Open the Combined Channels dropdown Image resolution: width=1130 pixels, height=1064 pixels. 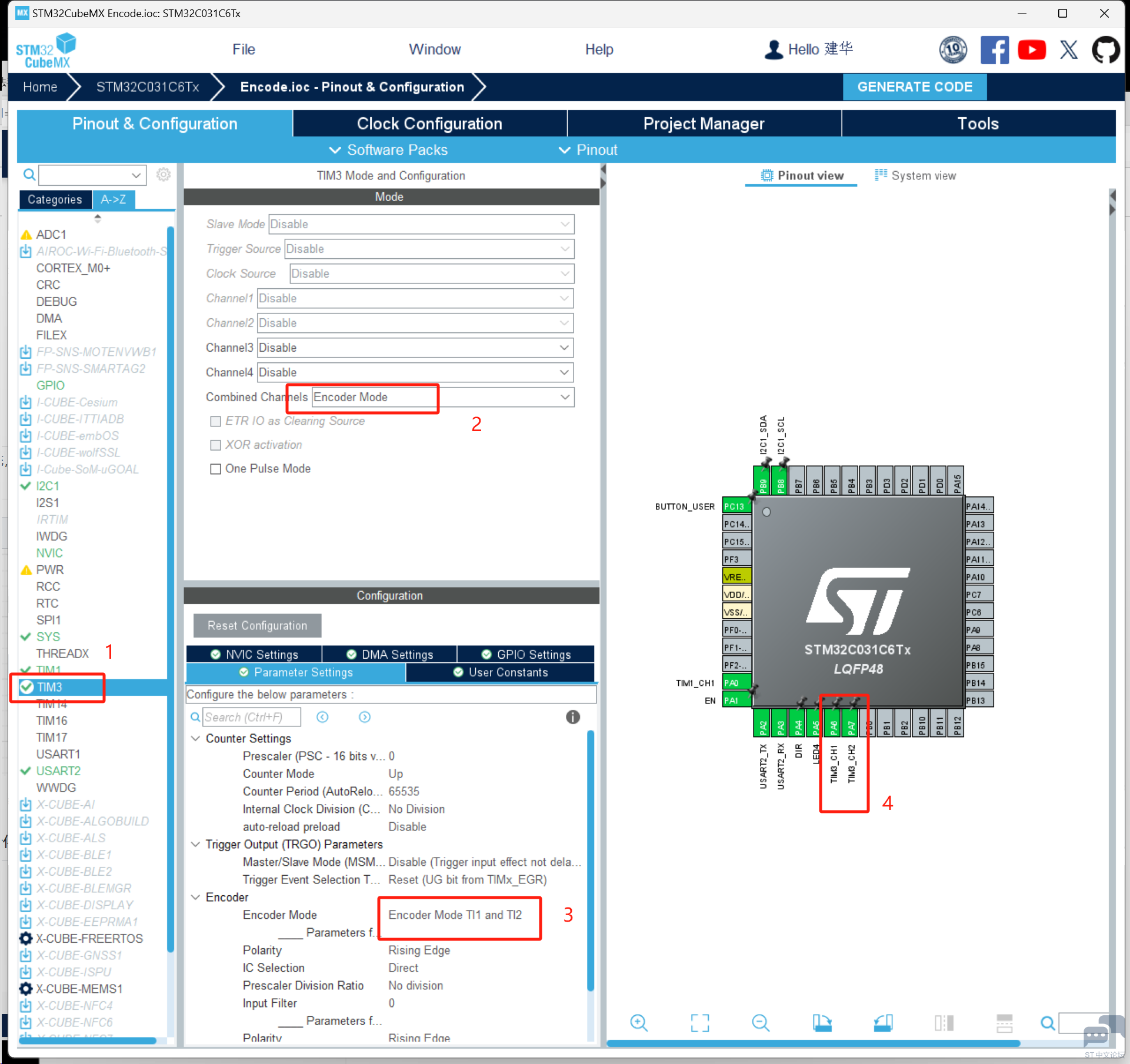tap(443, 397)
